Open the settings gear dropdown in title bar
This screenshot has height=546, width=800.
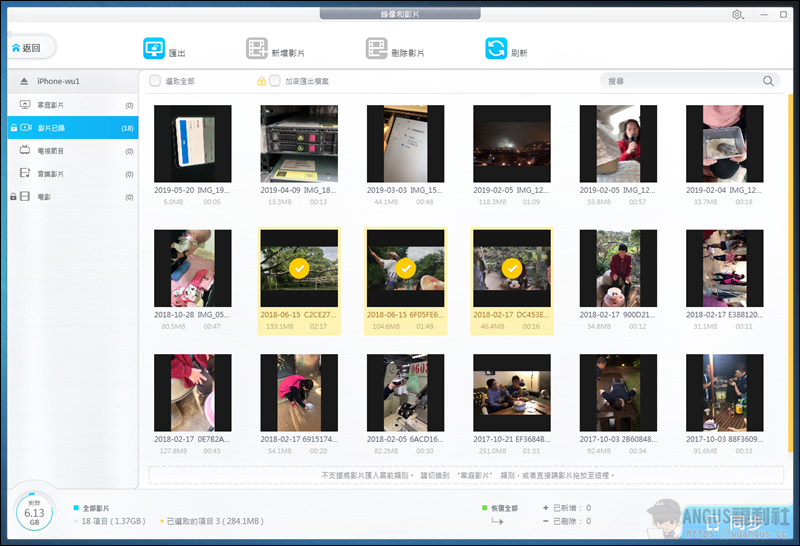(x=738, y=15)
